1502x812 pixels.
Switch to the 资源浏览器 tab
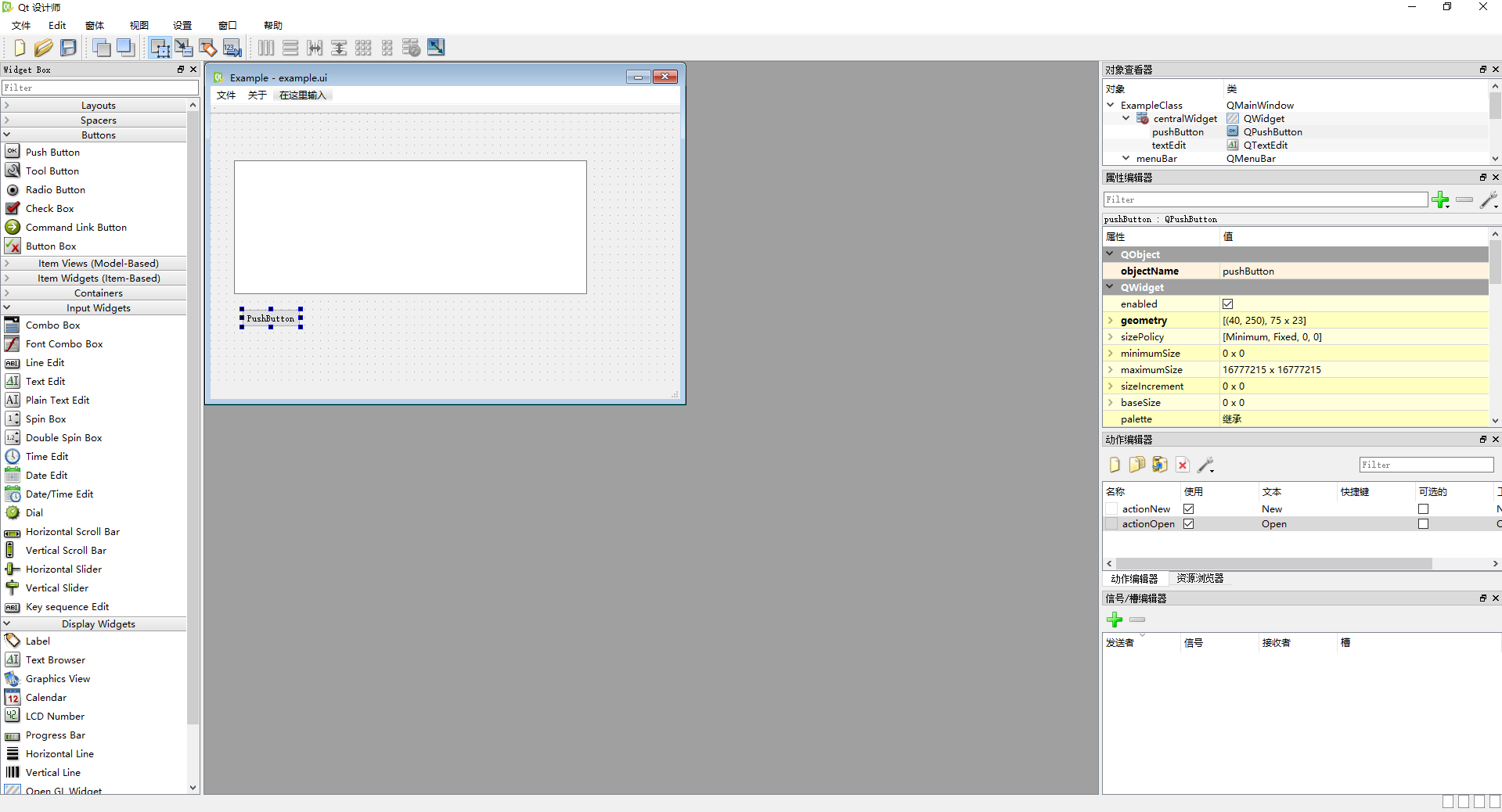click(1199, 579)
